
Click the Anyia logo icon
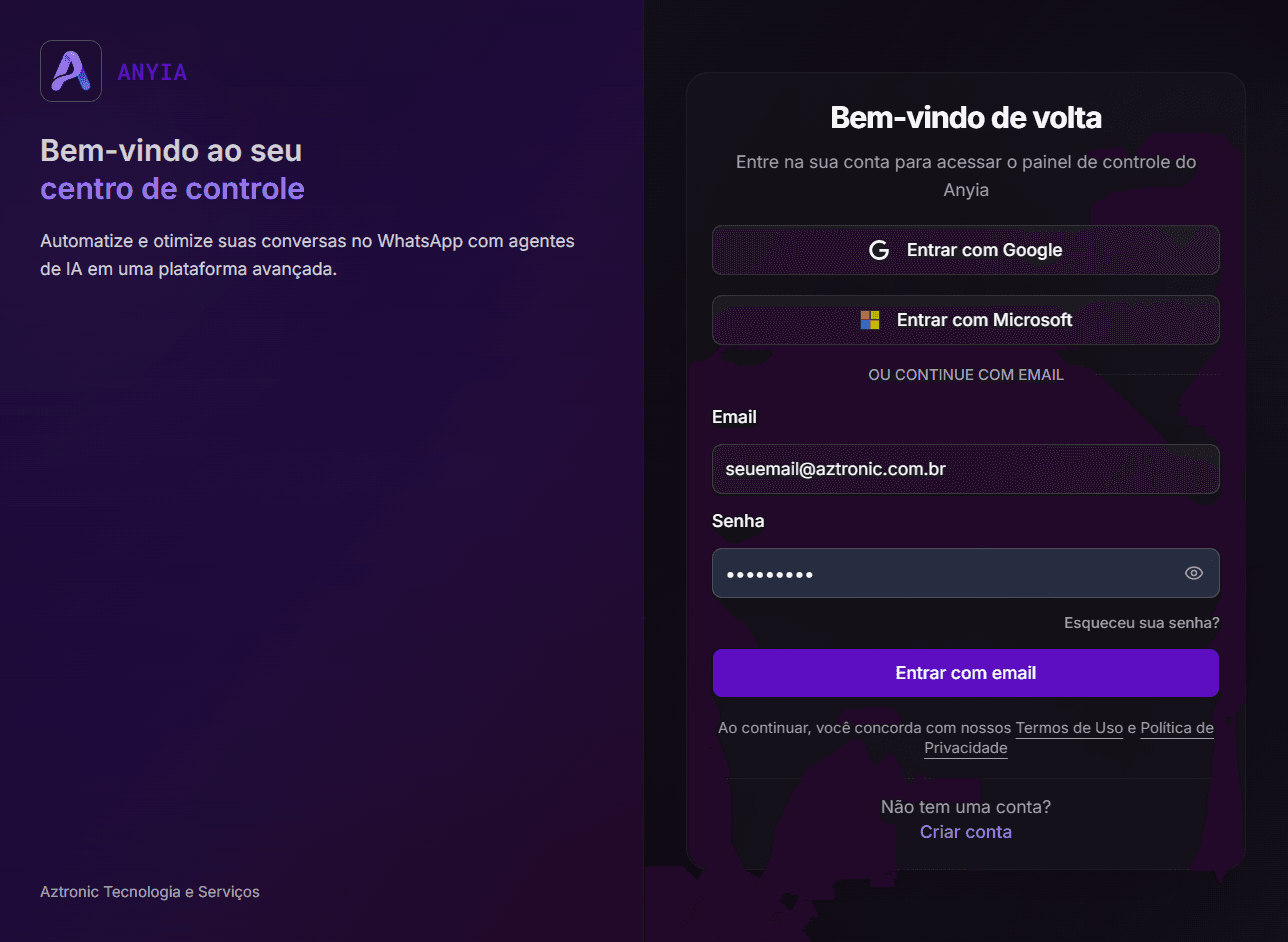tap(71, 71)
